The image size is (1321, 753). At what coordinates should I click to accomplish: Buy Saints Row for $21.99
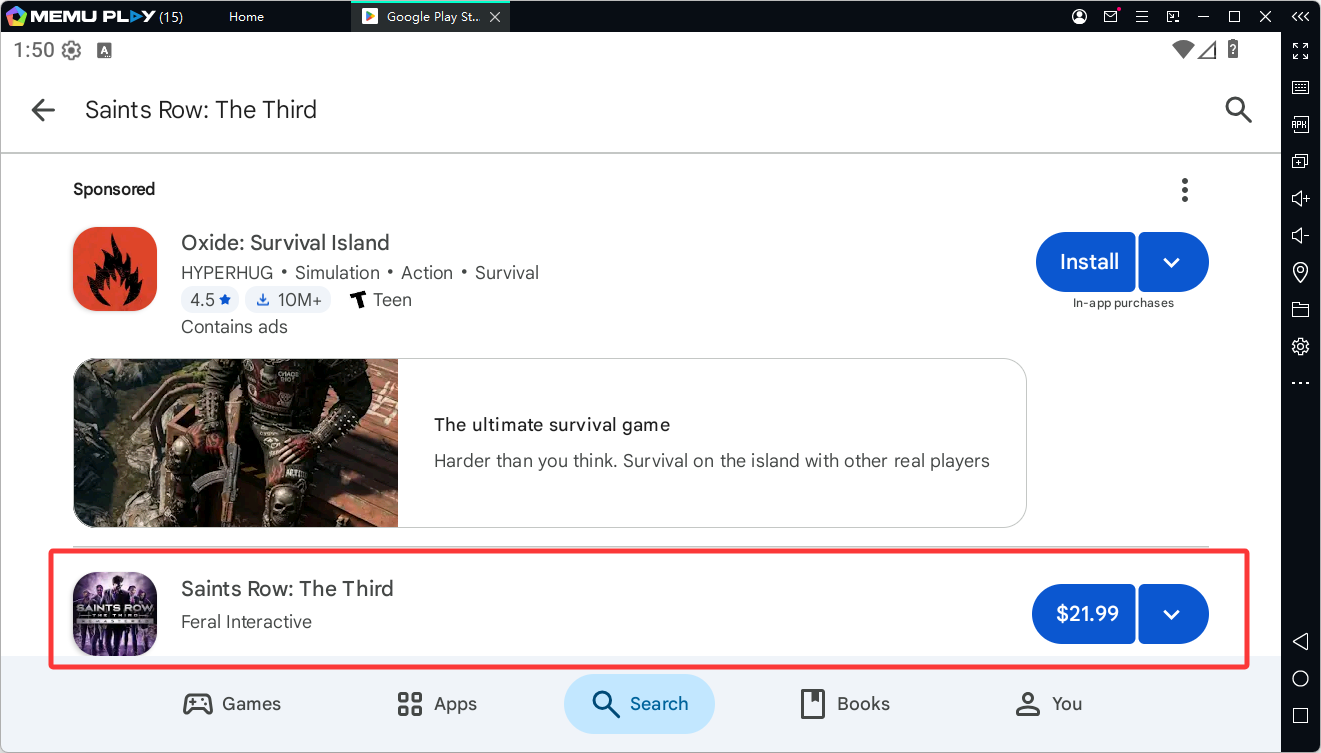1084,614
